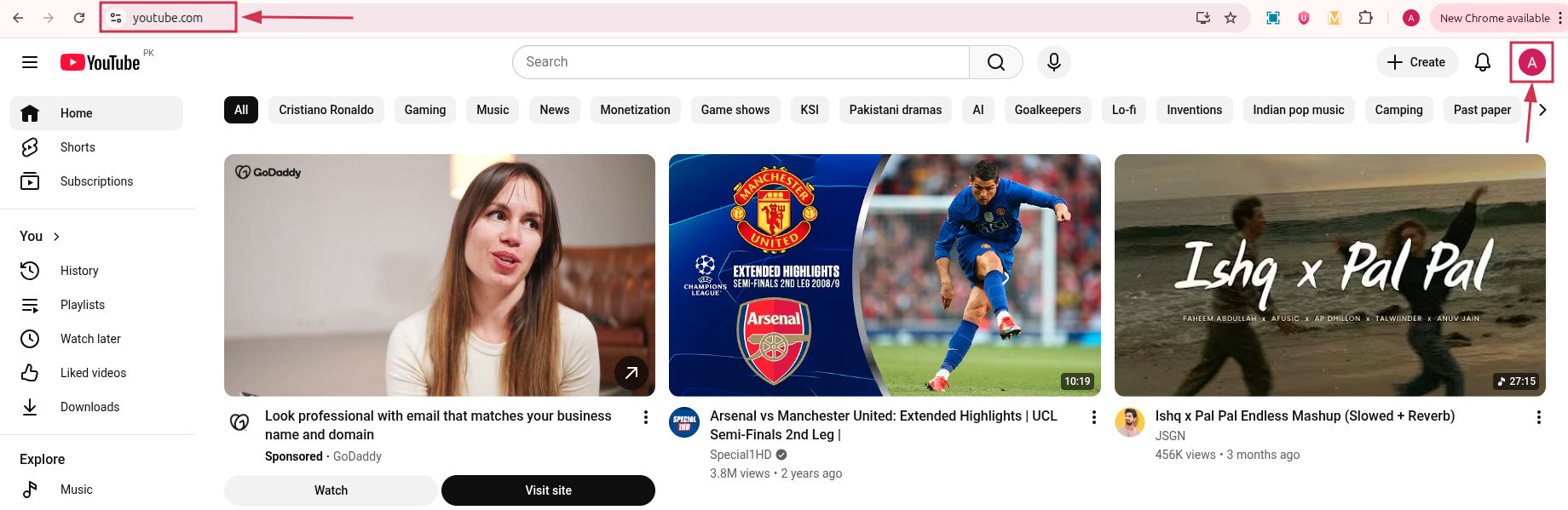Viewport: 1568px width, 510px height.
Task: Select the Indian pop music chip
Action: (x=1299, y=110)
